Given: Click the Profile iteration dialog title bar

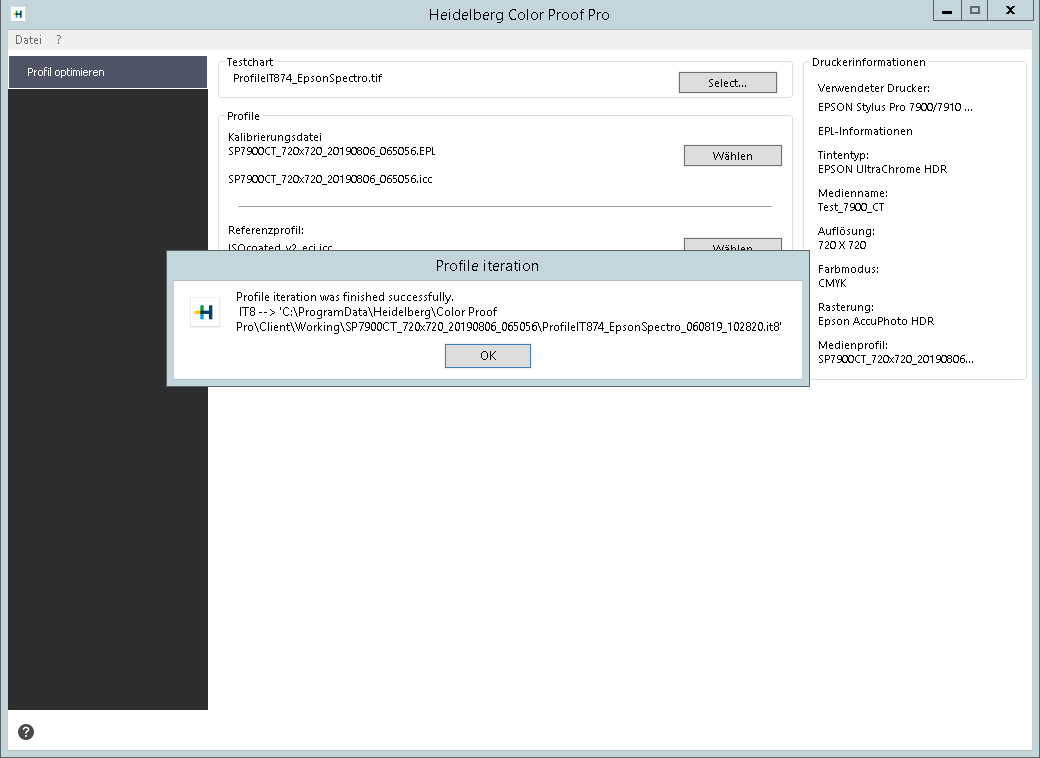Looking at the screenshot, I should tap(487, 266).
